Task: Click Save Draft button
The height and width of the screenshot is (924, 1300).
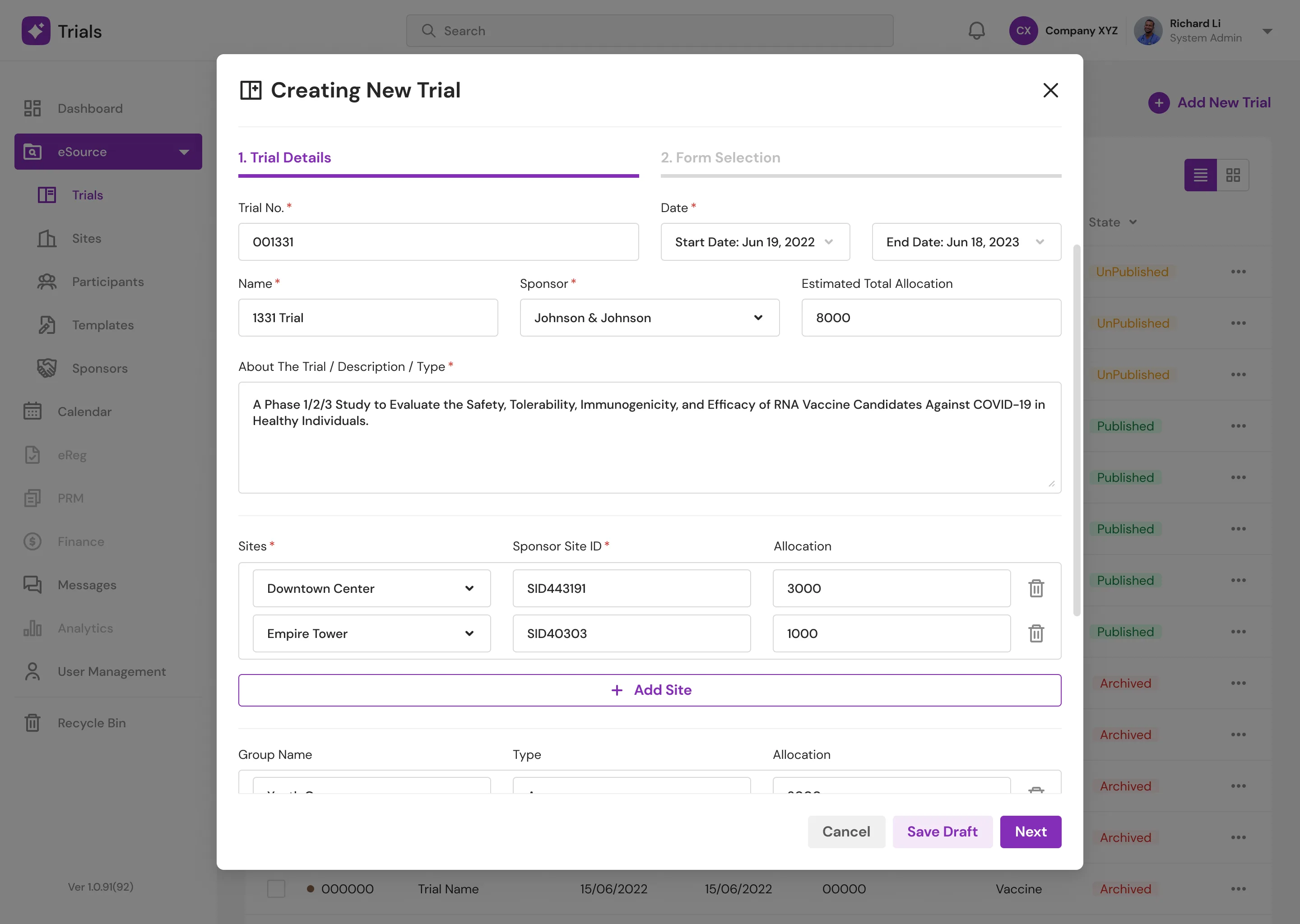Action: click(942, 831)
